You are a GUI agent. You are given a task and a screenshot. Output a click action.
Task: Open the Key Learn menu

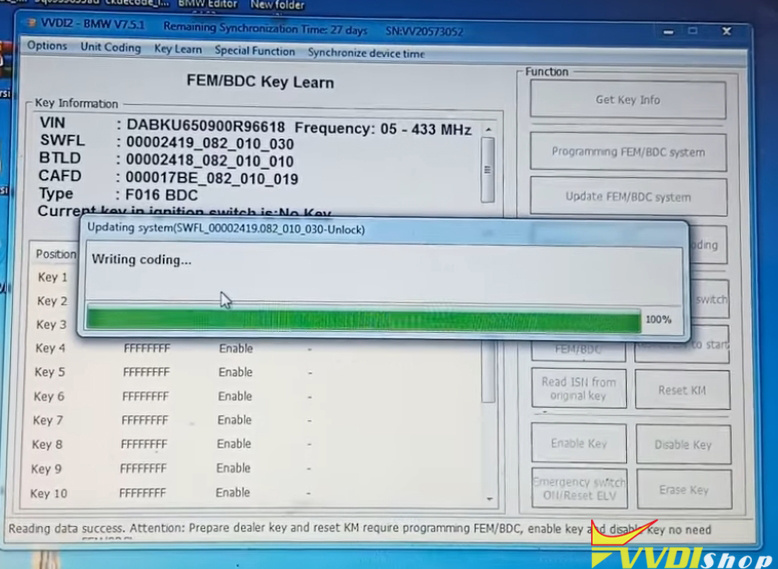point(178,49)
